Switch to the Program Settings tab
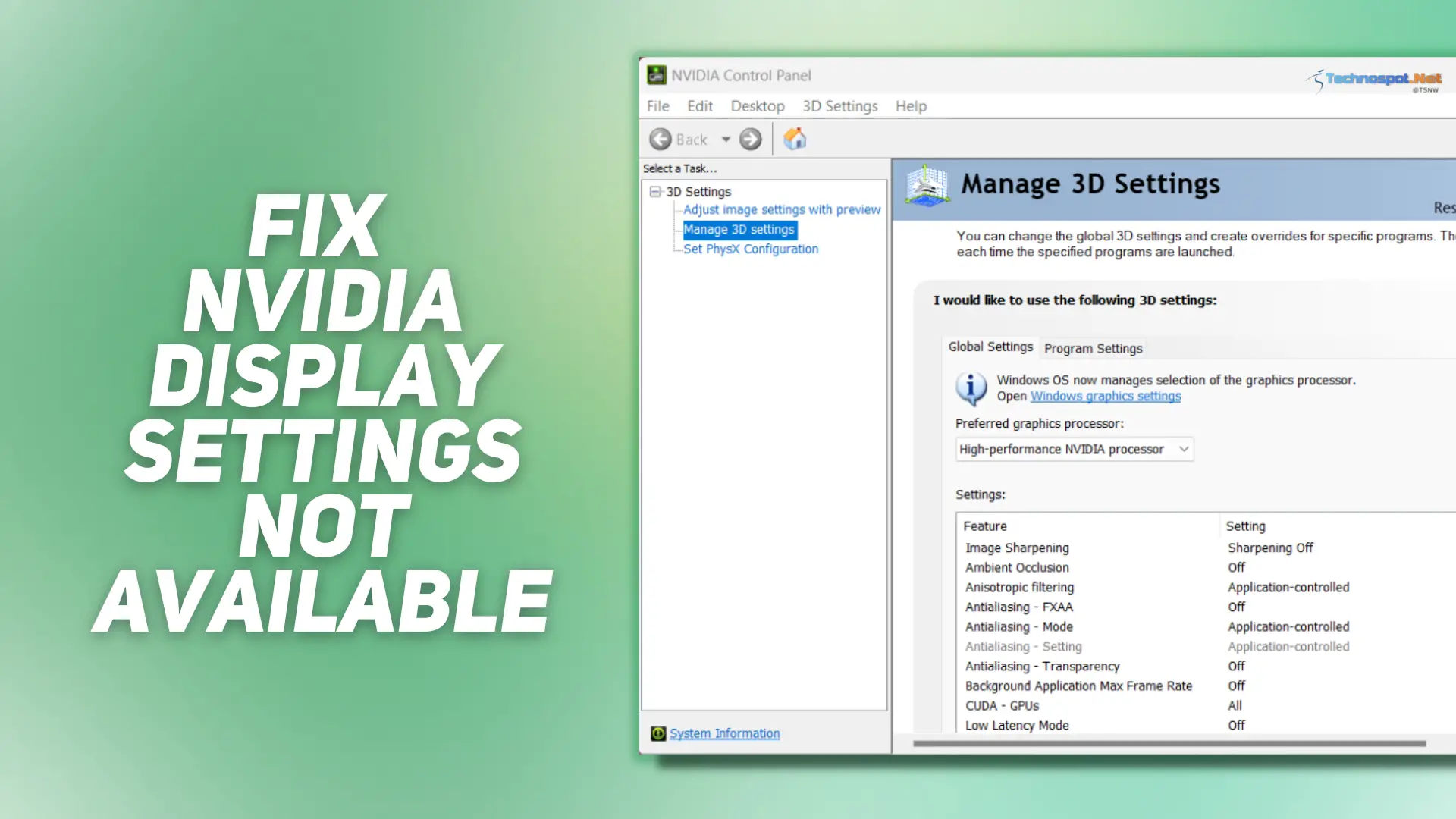 [1093, 348]
